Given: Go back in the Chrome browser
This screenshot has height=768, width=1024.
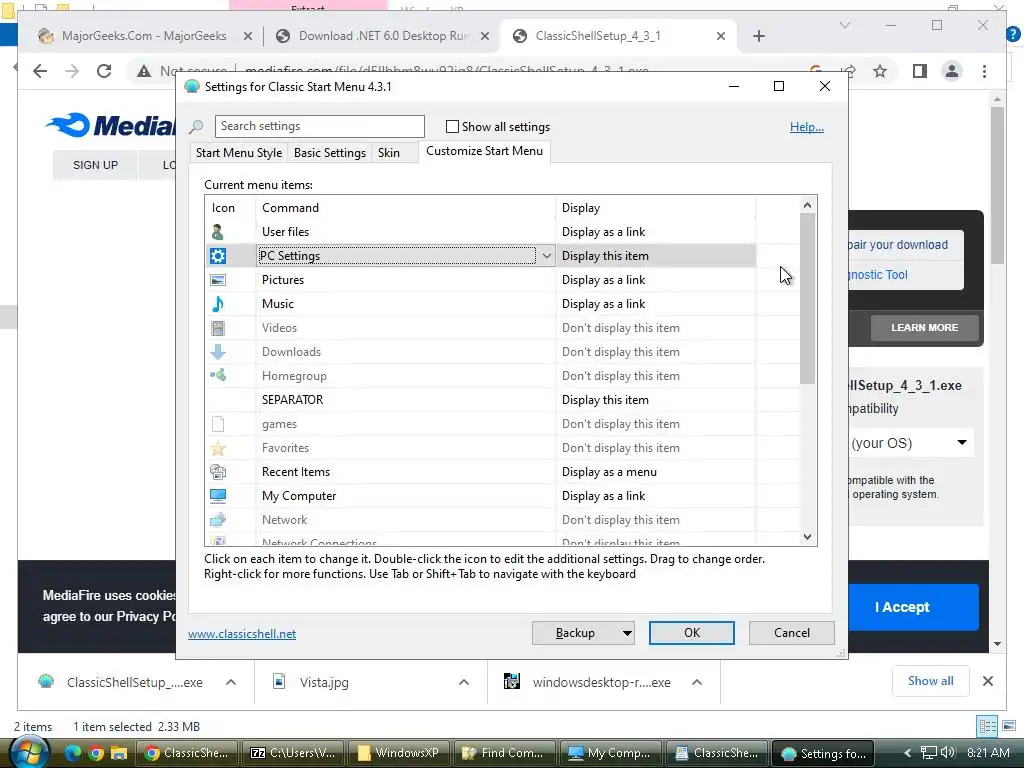Looking at the screenshot, I should 40,71.
